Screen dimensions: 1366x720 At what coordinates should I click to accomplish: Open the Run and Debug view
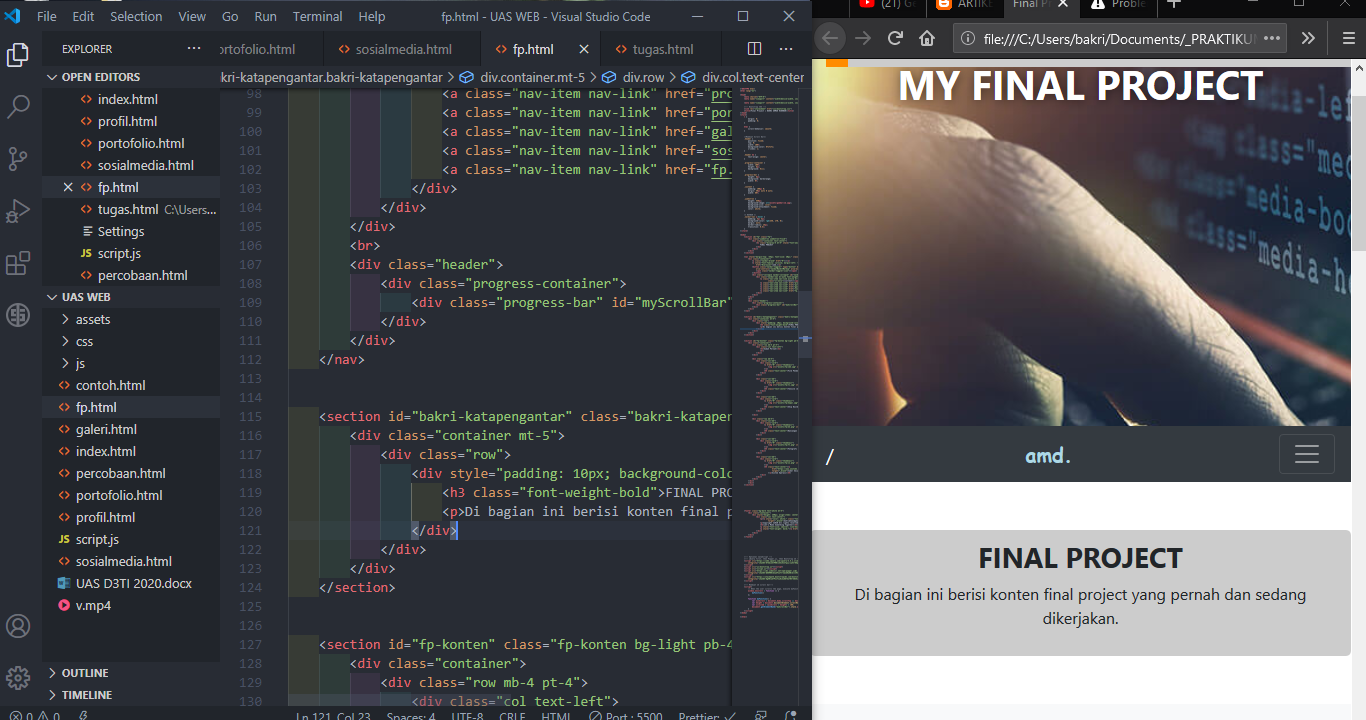coord(18,211)
